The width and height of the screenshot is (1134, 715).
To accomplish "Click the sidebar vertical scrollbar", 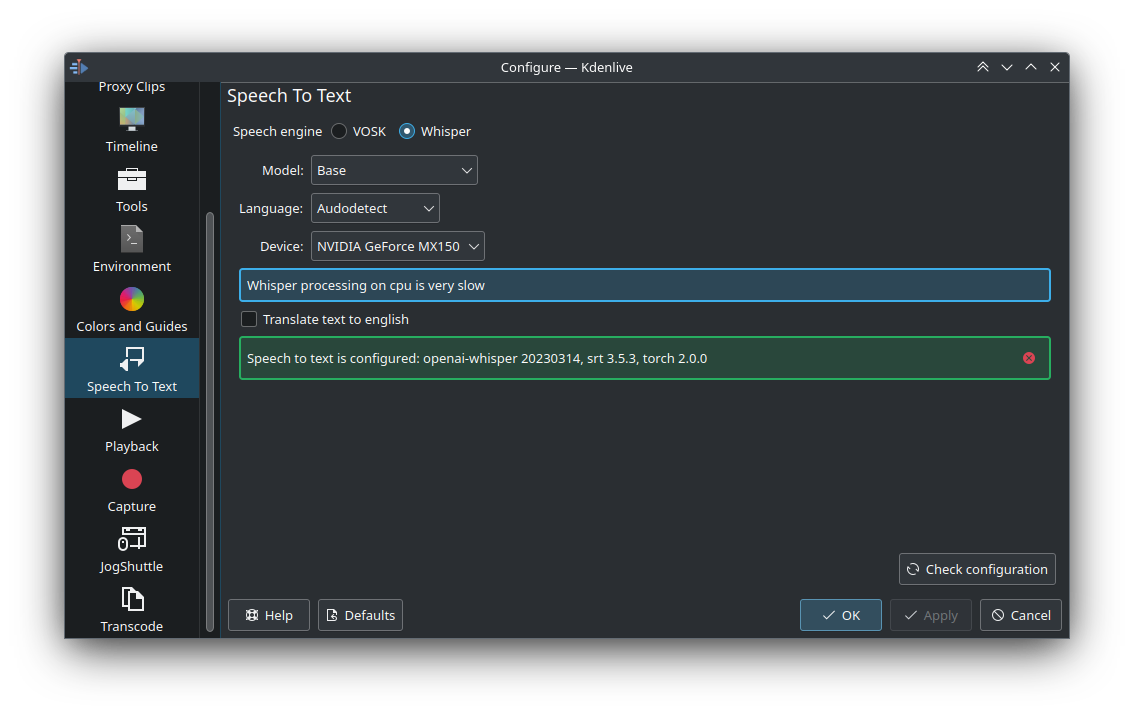I will point(210,420).
